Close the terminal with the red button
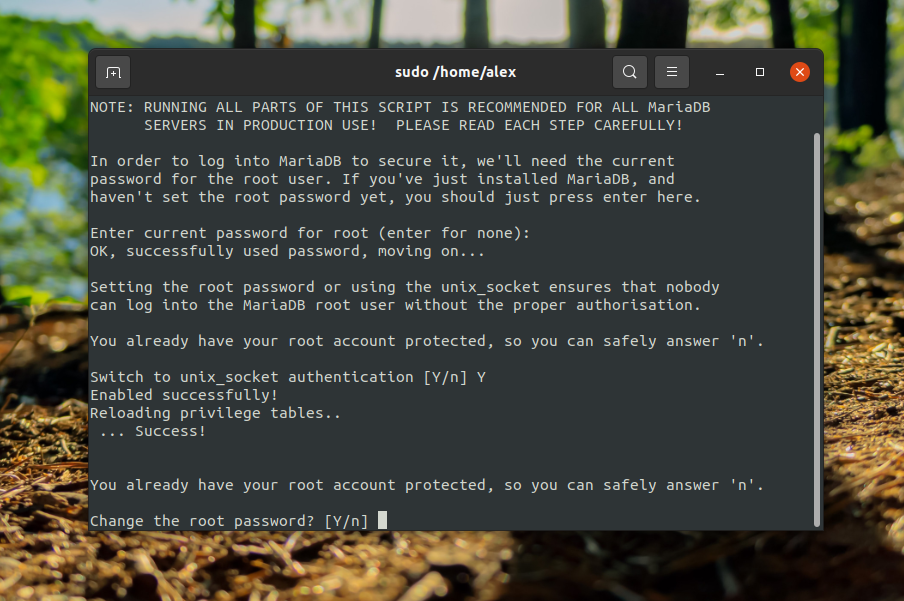The image size is (904, 601). tap(800, 72)
